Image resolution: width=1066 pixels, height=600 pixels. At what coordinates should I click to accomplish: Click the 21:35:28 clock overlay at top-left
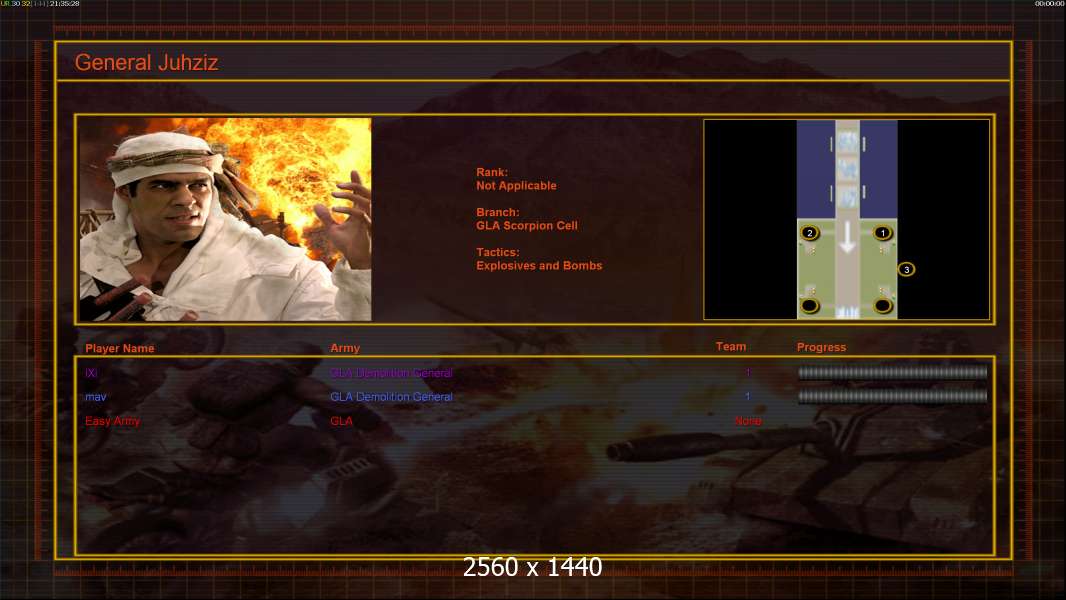65,3
